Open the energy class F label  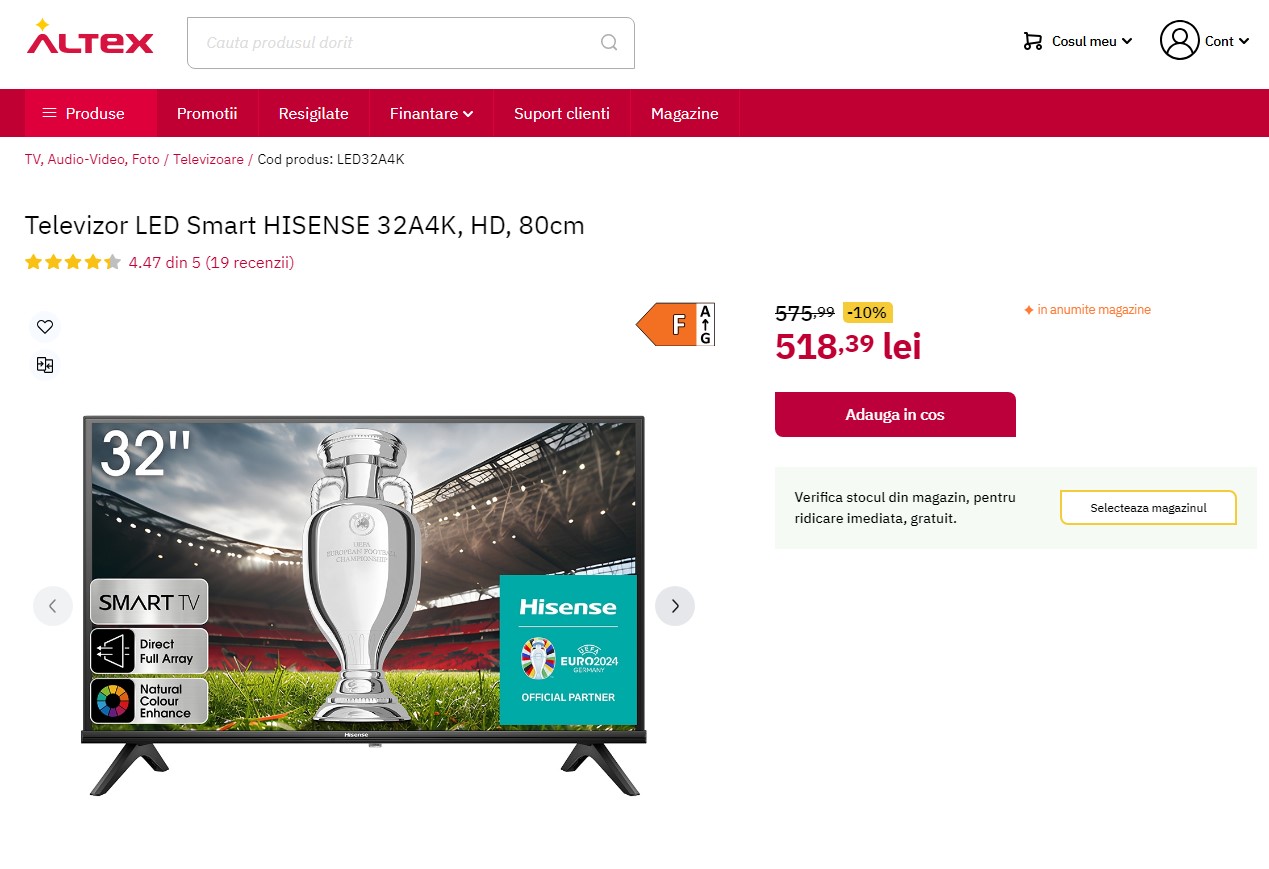point(675,324)
